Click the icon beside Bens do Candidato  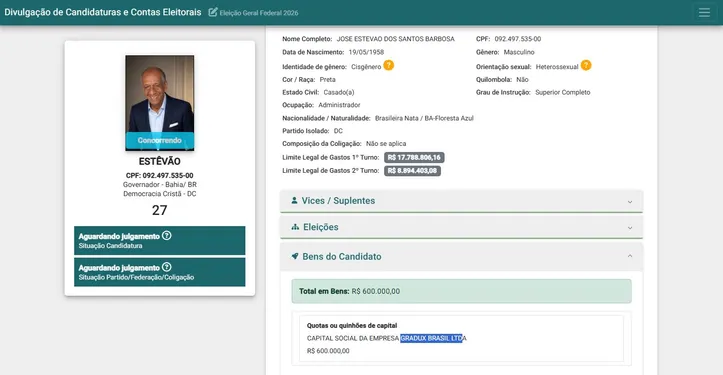click(295, 256)
